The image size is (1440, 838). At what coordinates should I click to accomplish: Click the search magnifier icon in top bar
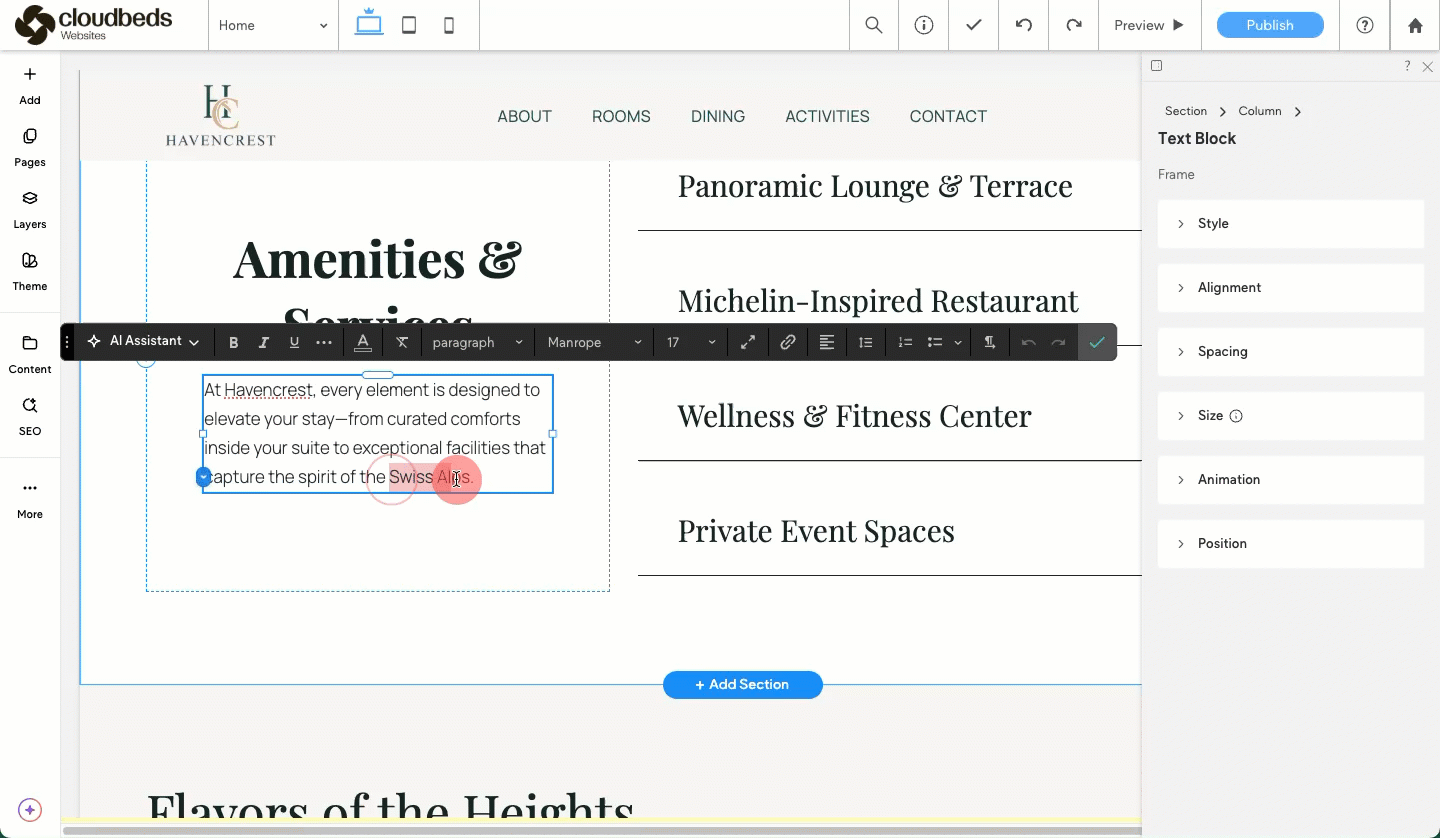click(x=874, y=25)
